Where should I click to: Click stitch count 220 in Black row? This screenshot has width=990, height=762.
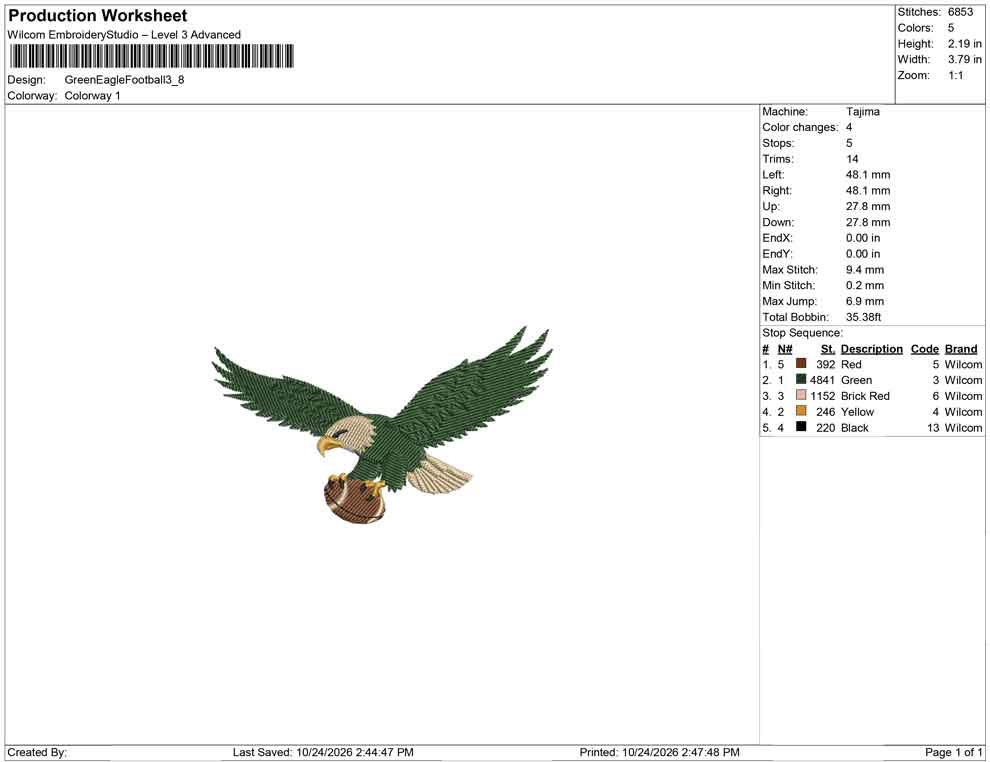point(826,427)
